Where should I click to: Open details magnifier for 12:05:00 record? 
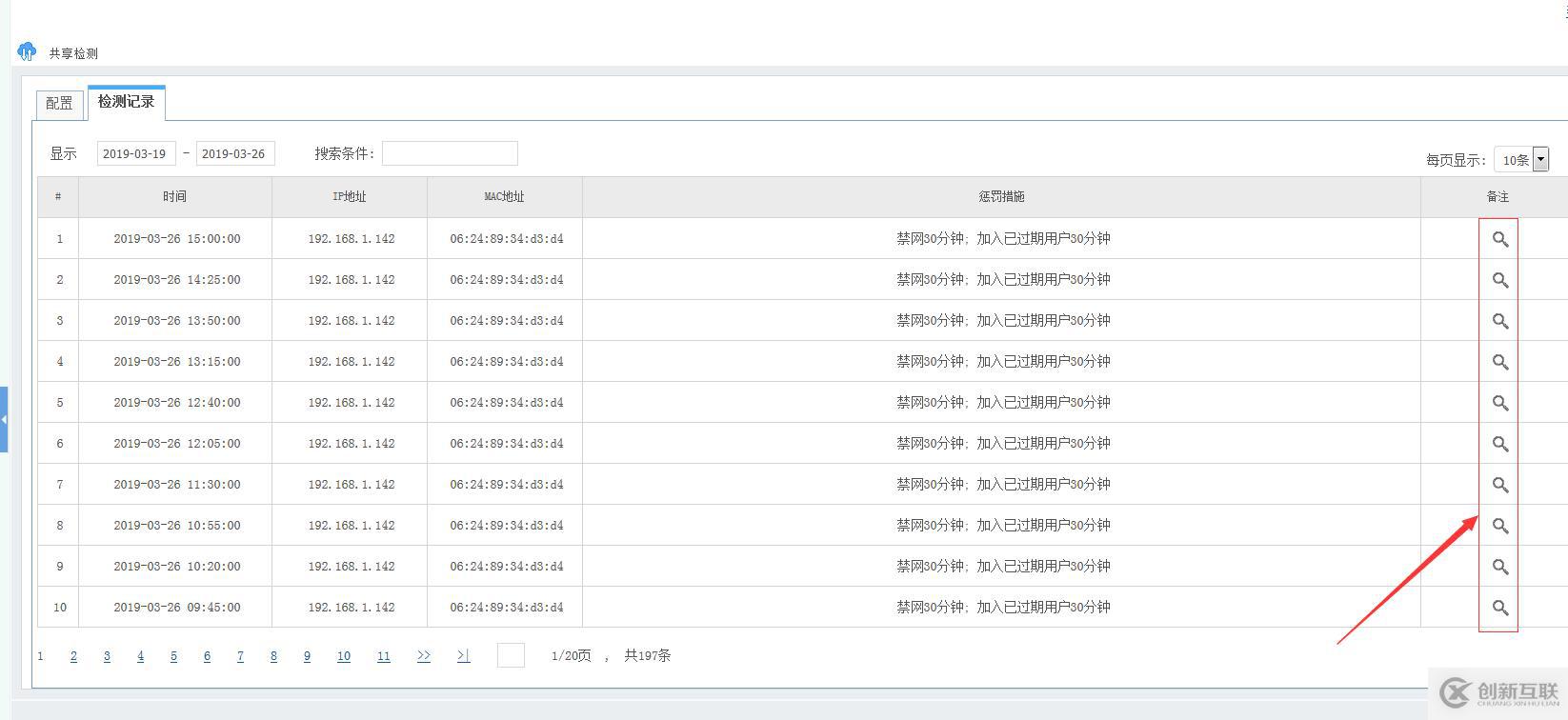1499,444
